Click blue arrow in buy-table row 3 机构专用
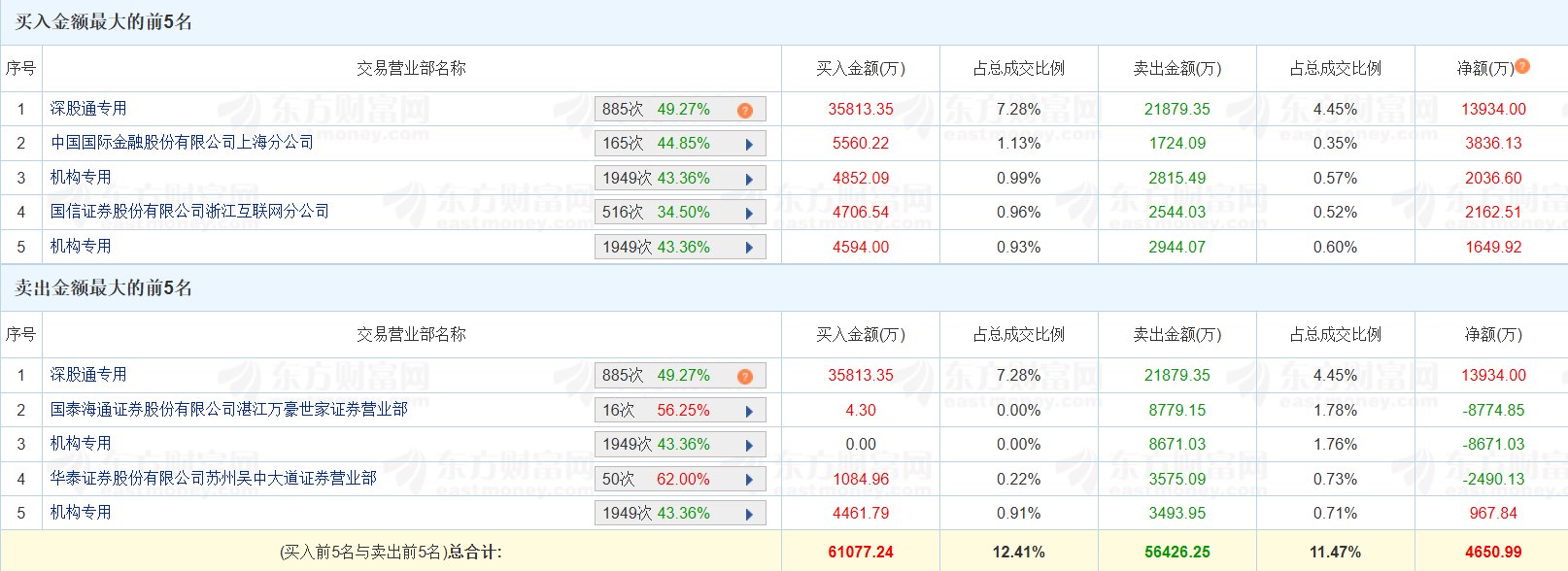Screen dimensions: 1568x571 (x=749, y=180)
